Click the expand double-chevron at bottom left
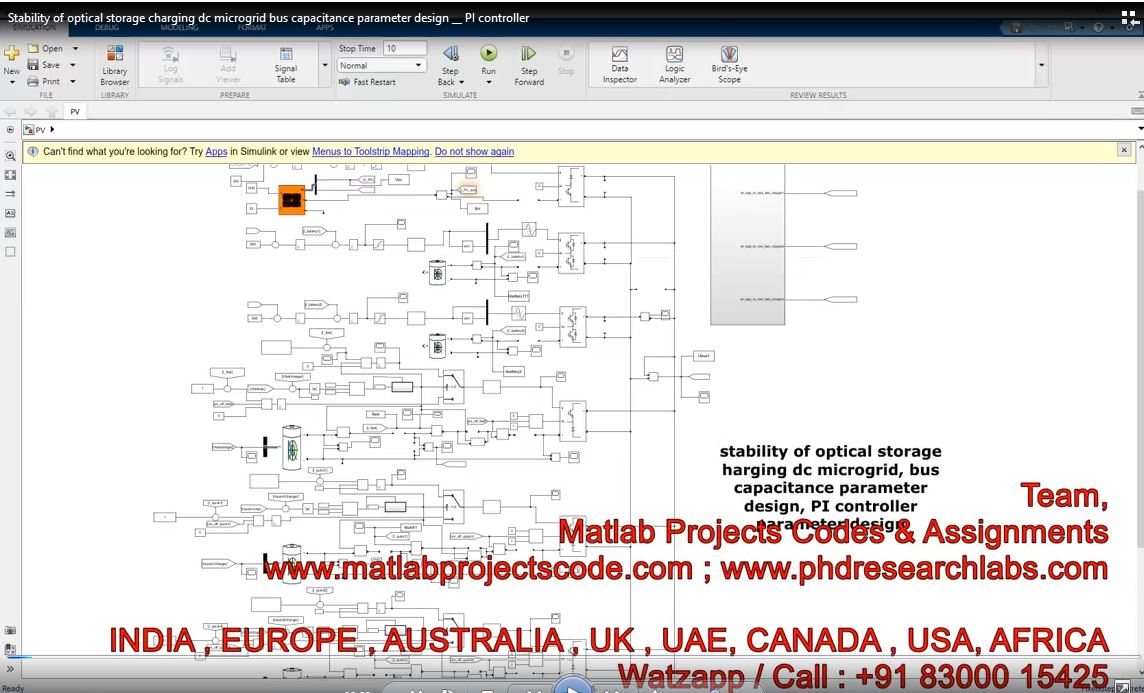The width and height of the screenshot is (1144, 693). [10, 668]
